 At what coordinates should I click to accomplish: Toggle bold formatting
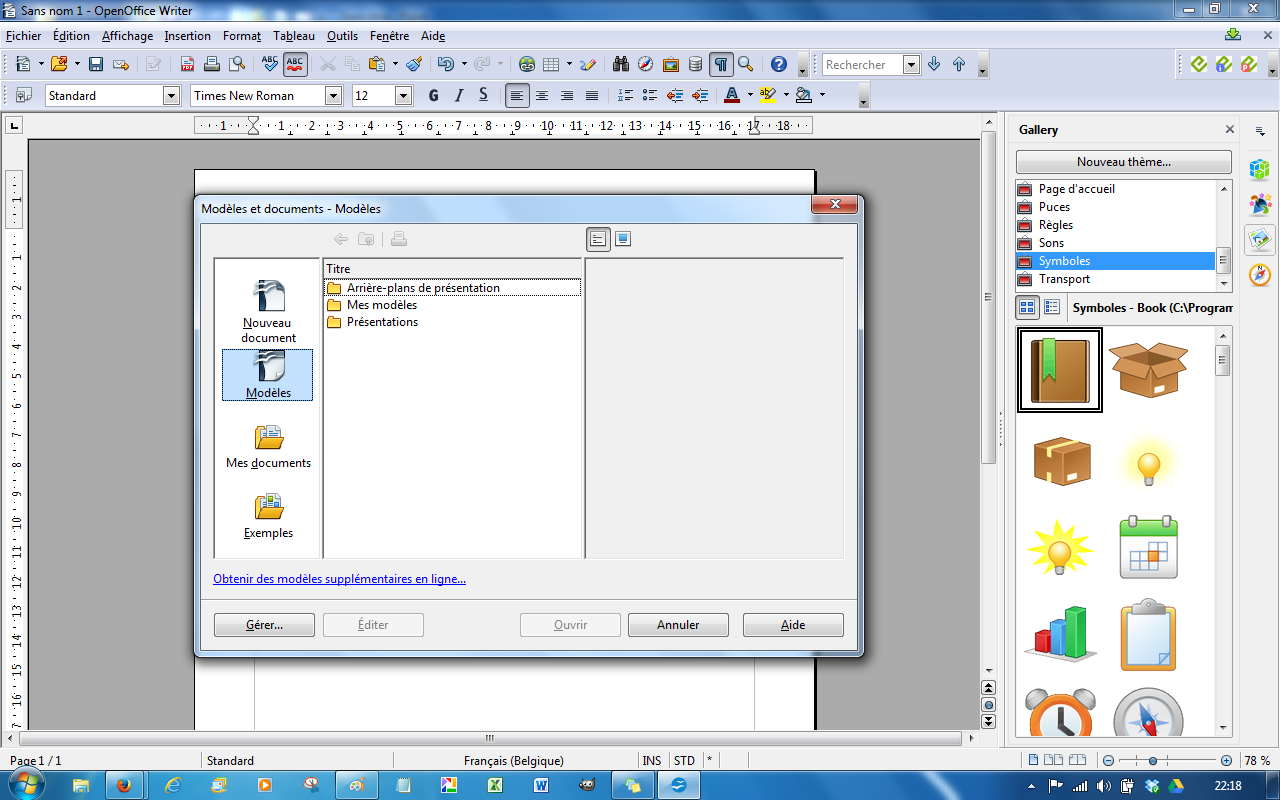[433, 96]
